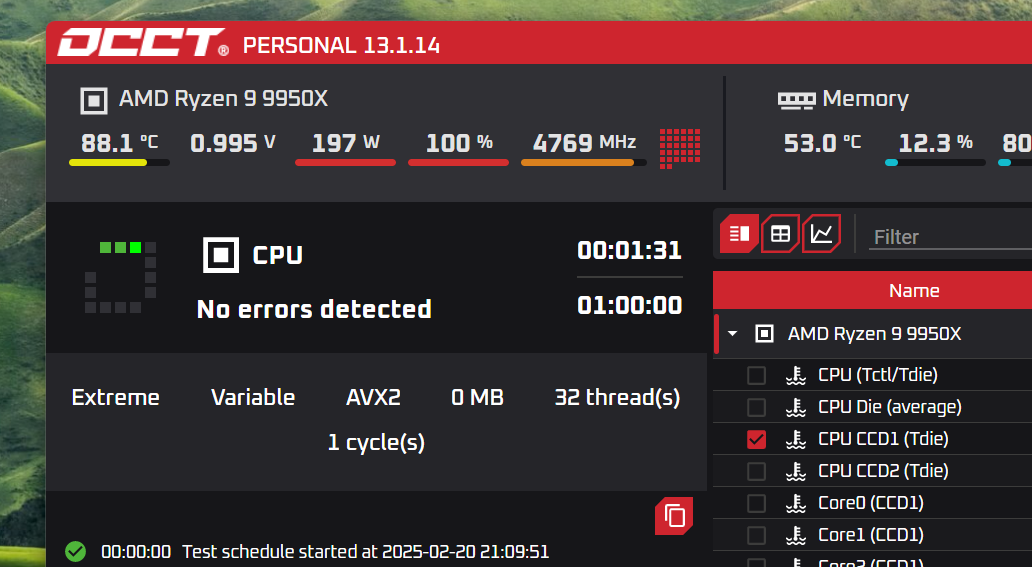Check the CPU Die (average) checkbox
This screenshot has height=567, width=1032.
coord(757,407)
